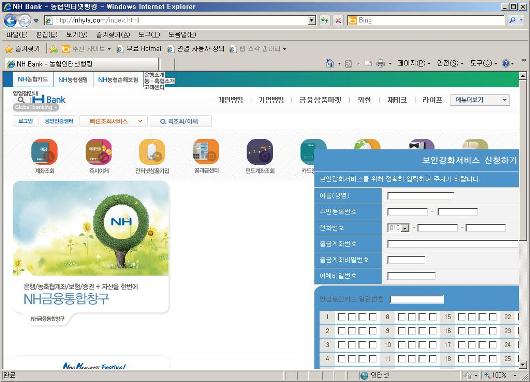This screenshot has height=382, width=530.
Task: Click the Read mail icon in command bar
Action: [x=368, y=63]
